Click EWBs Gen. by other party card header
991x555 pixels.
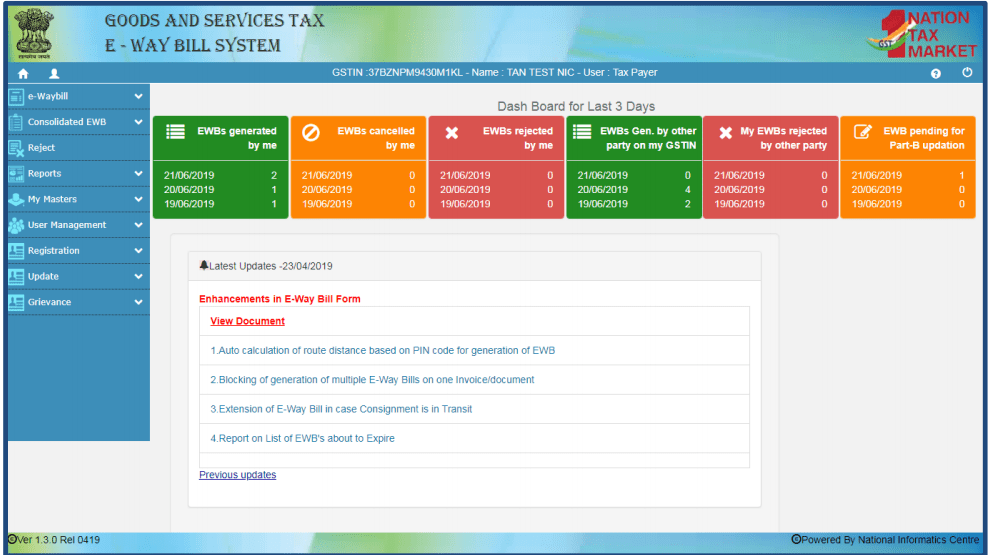coord(634,138)
